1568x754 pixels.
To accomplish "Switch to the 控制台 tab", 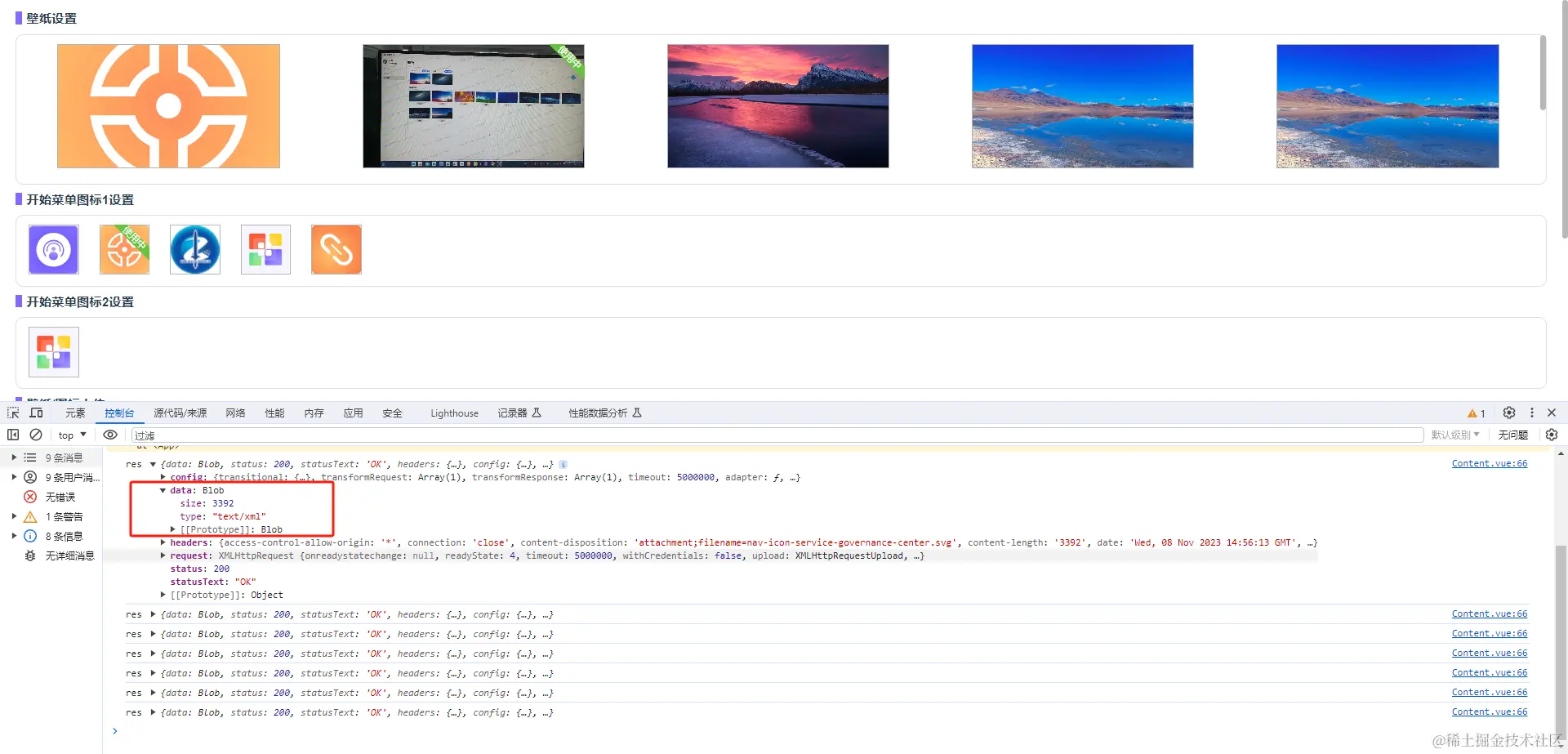I will tap(119, 413).
